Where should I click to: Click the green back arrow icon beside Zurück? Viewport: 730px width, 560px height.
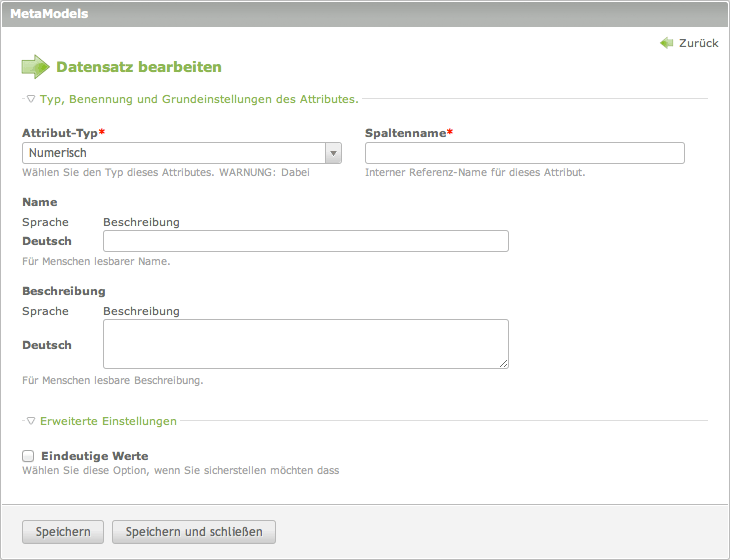pyautogui.click(x=667, y=43)
